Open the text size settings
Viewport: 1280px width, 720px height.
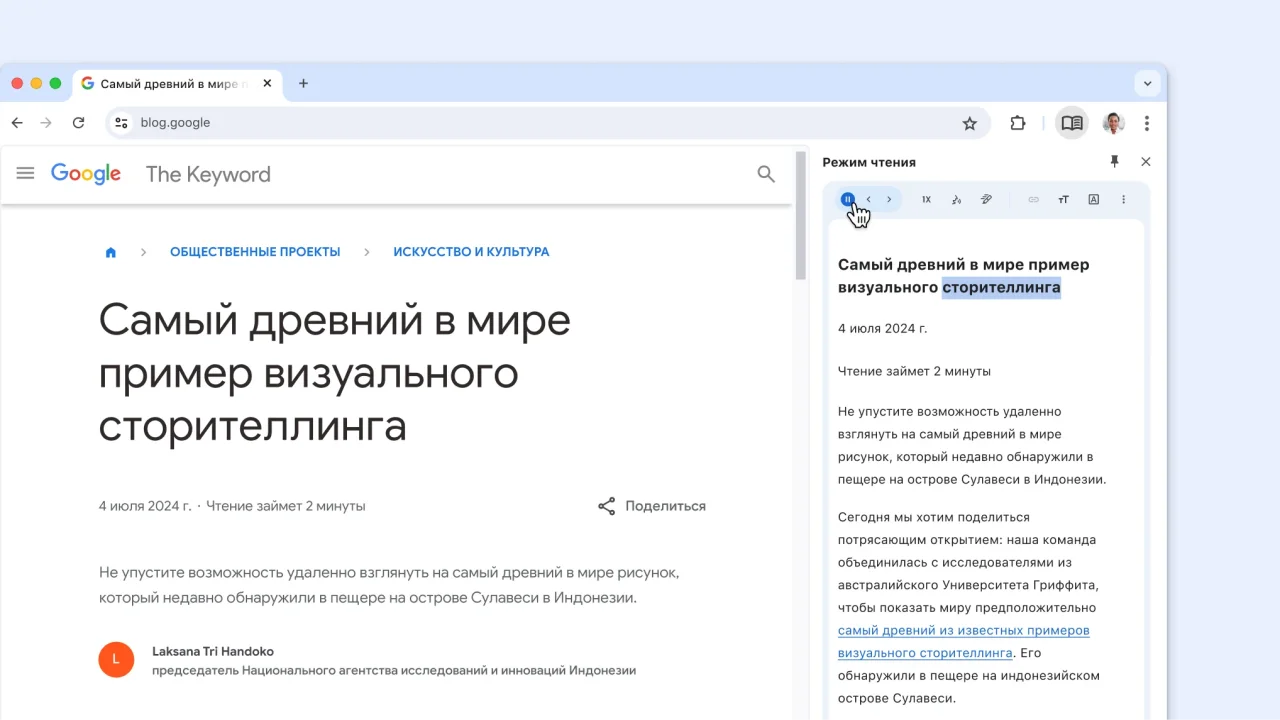[x=1063, y=199]
